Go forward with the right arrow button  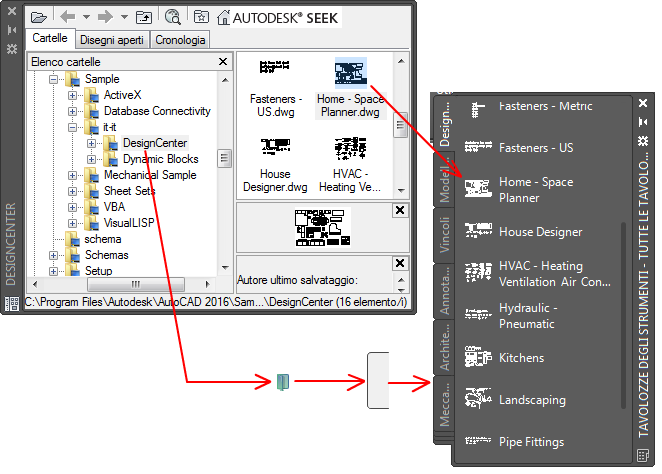(x=106, y=17)
